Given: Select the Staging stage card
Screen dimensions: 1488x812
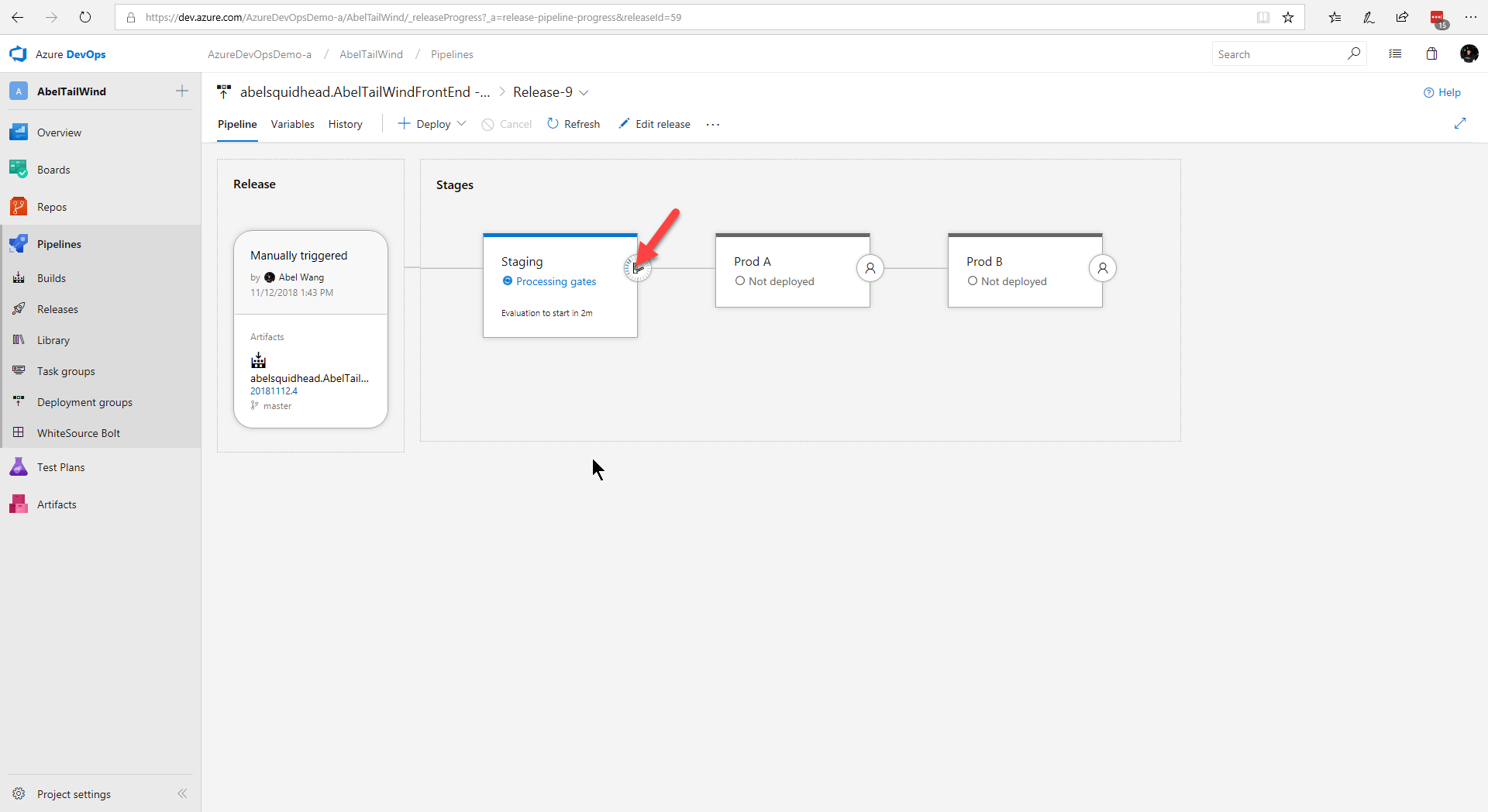Looking at the screenshot, I should (x=560, y=285).
